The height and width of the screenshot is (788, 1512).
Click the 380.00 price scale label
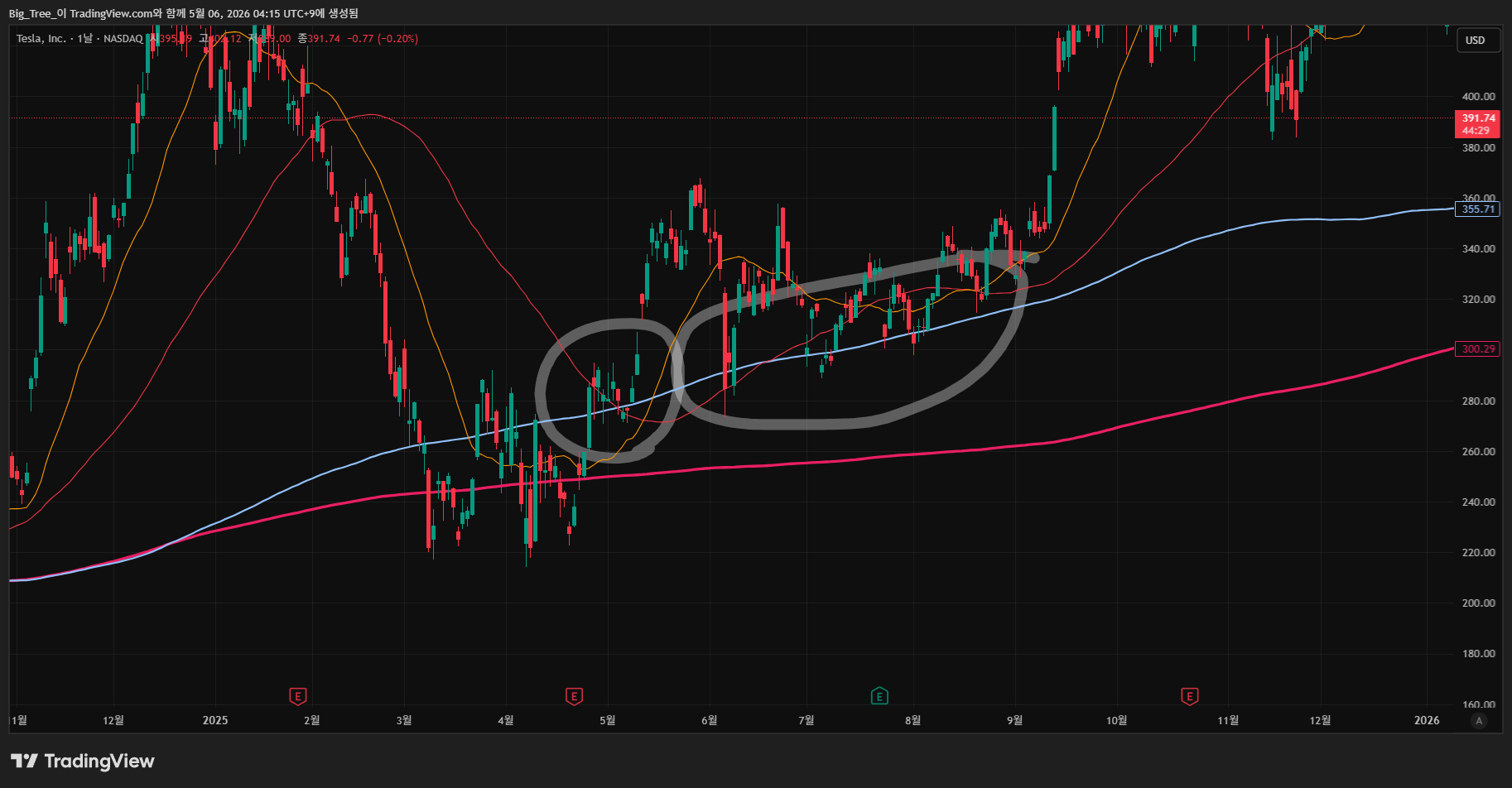(x=1479, y=148)
